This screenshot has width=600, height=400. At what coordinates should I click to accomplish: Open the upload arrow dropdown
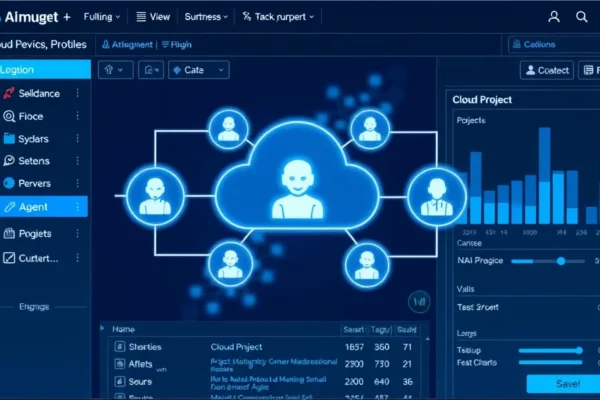pyautogui.click(x=116, y=70)
